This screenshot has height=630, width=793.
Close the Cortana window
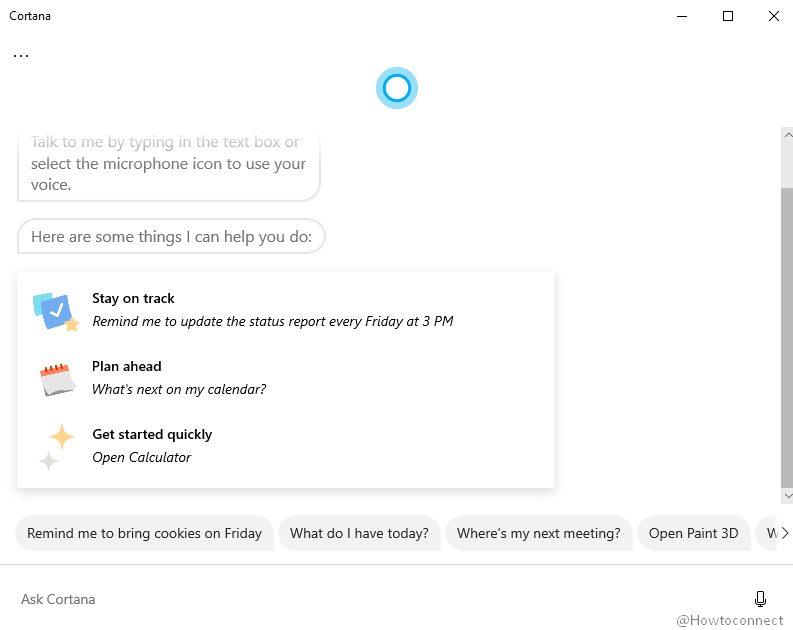[x=774, y=16]
